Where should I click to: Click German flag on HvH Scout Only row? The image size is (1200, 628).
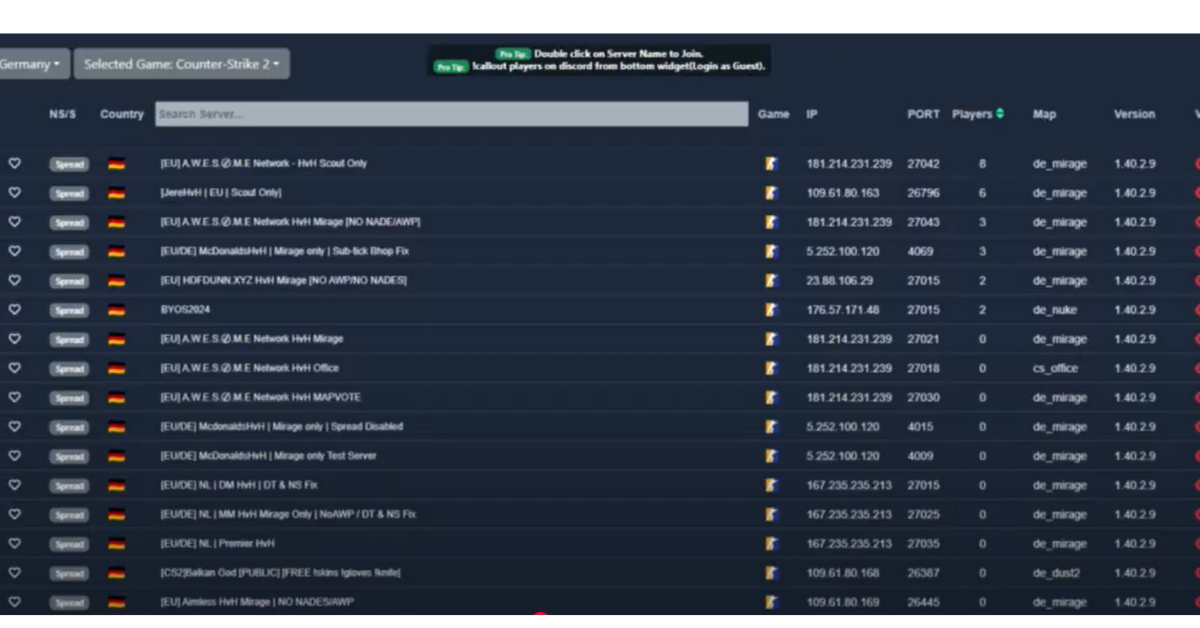point(117,164)
